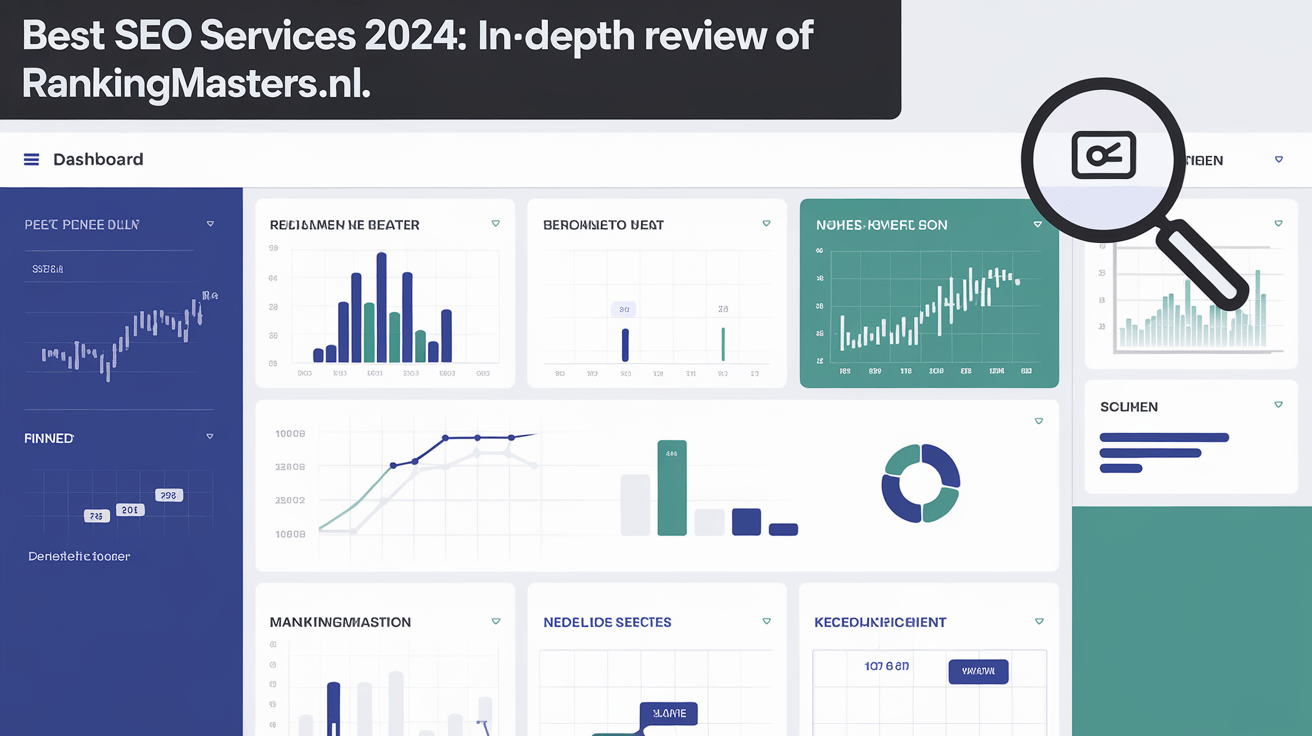Click the VWAVM button in KECEDUKRICBIENT card
Screen dimensions: 1312x736
point(978,672)
